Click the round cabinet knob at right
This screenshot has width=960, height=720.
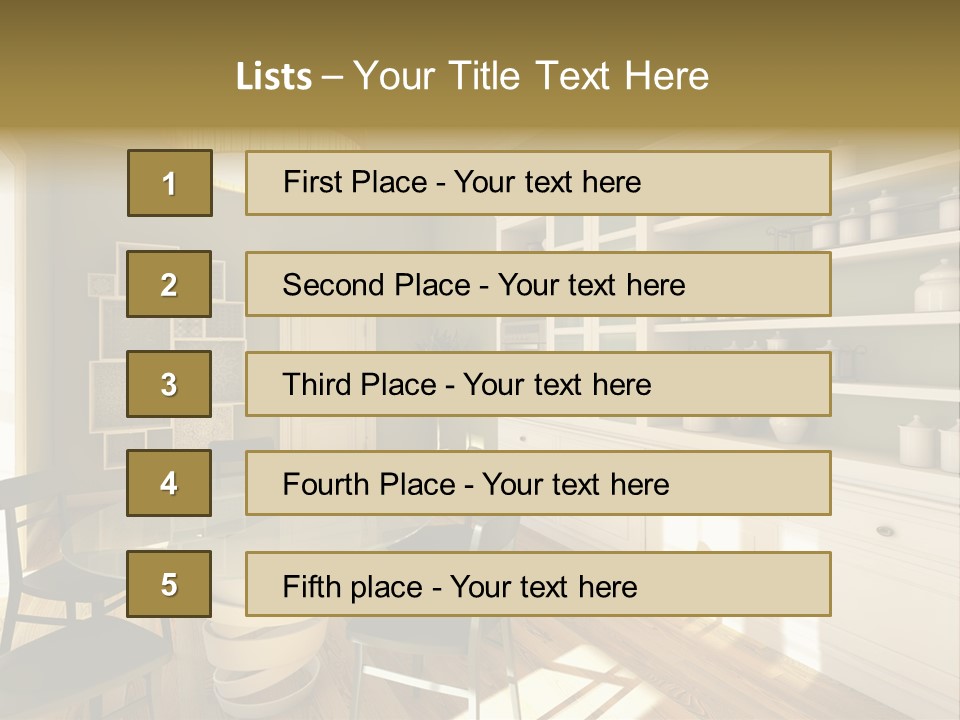click(x=884, y=530)
